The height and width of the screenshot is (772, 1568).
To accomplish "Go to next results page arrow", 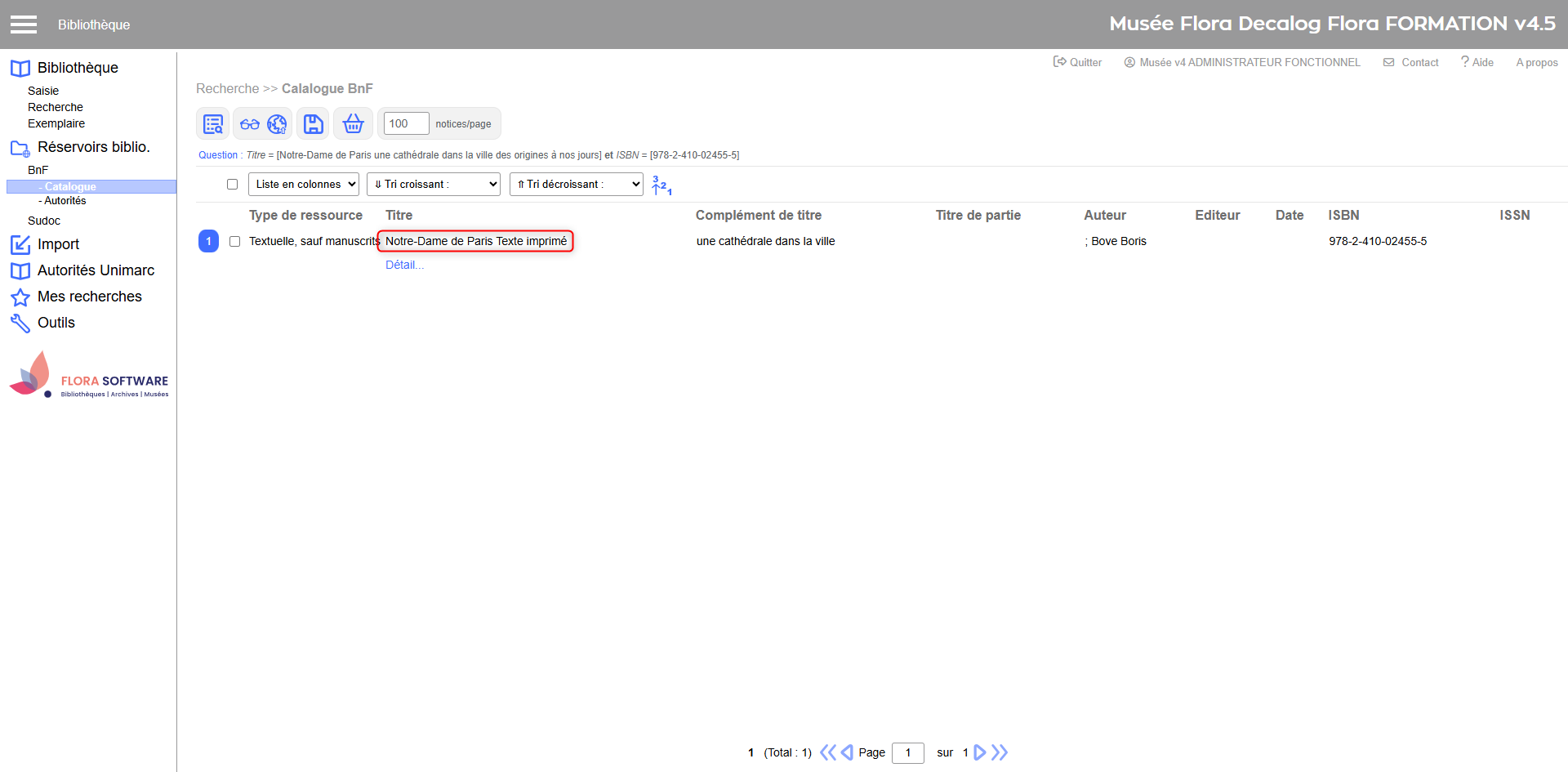I will [980, 752].
